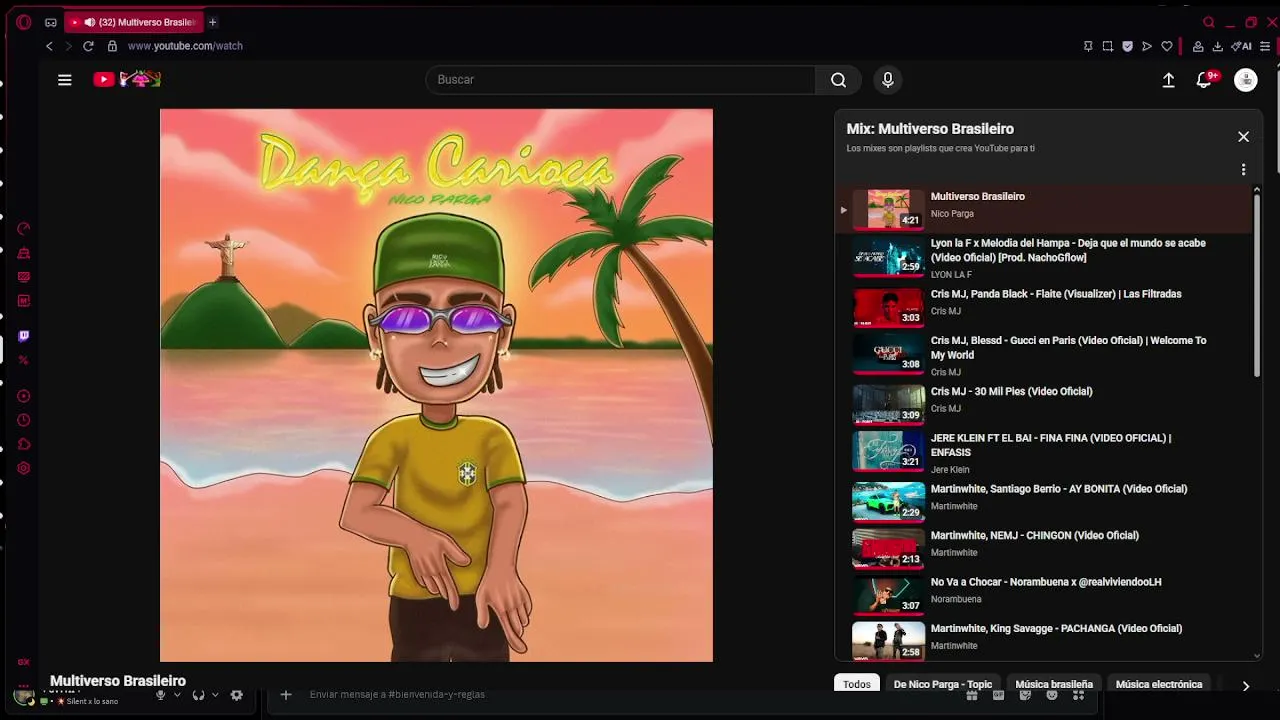Screen dimensions: 1280x720
Task: View site security lock info
Action: tap(112, 46)
